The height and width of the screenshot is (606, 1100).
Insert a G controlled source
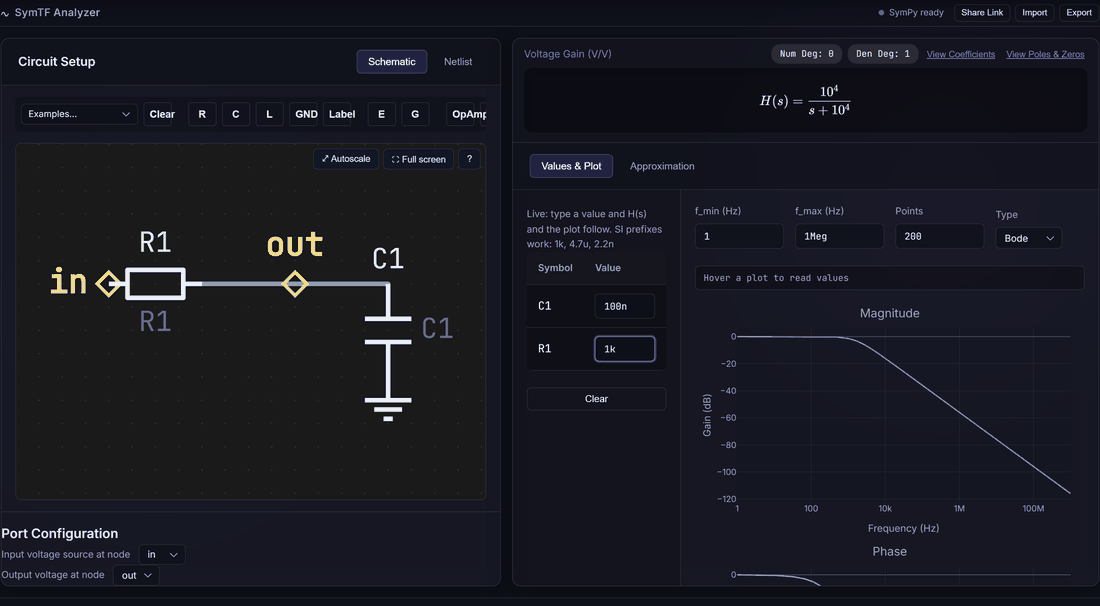pos(415,114)
